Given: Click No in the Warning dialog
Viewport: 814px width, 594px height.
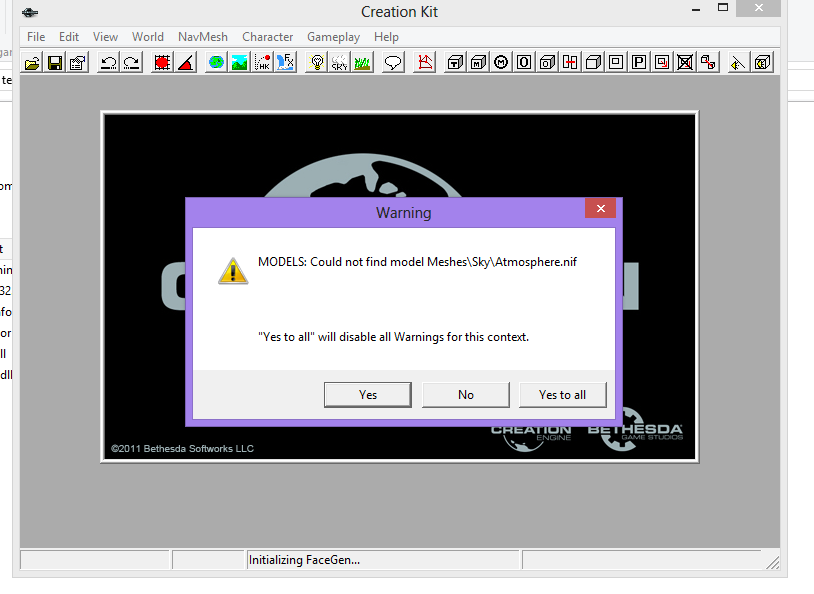Looking at the screenshot, I should click(466, 395).
